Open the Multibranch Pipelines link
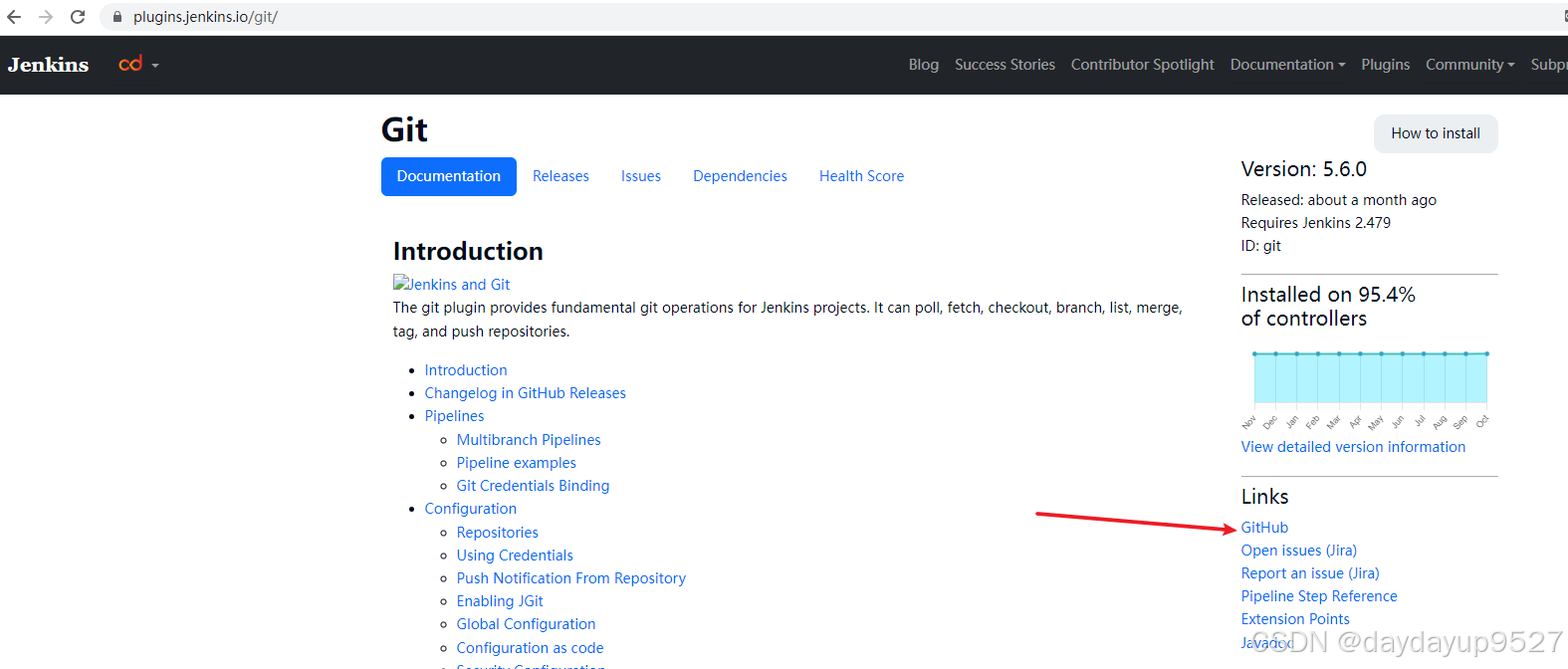 [x=529, y=440]
